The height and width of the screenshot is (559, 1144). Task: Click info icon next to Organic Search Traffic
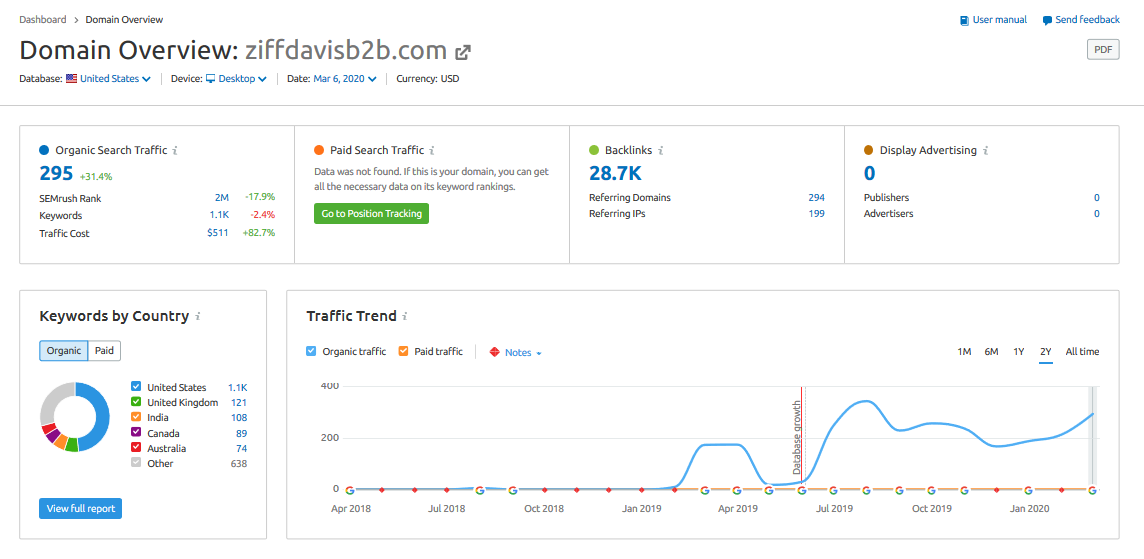(175, 151)
